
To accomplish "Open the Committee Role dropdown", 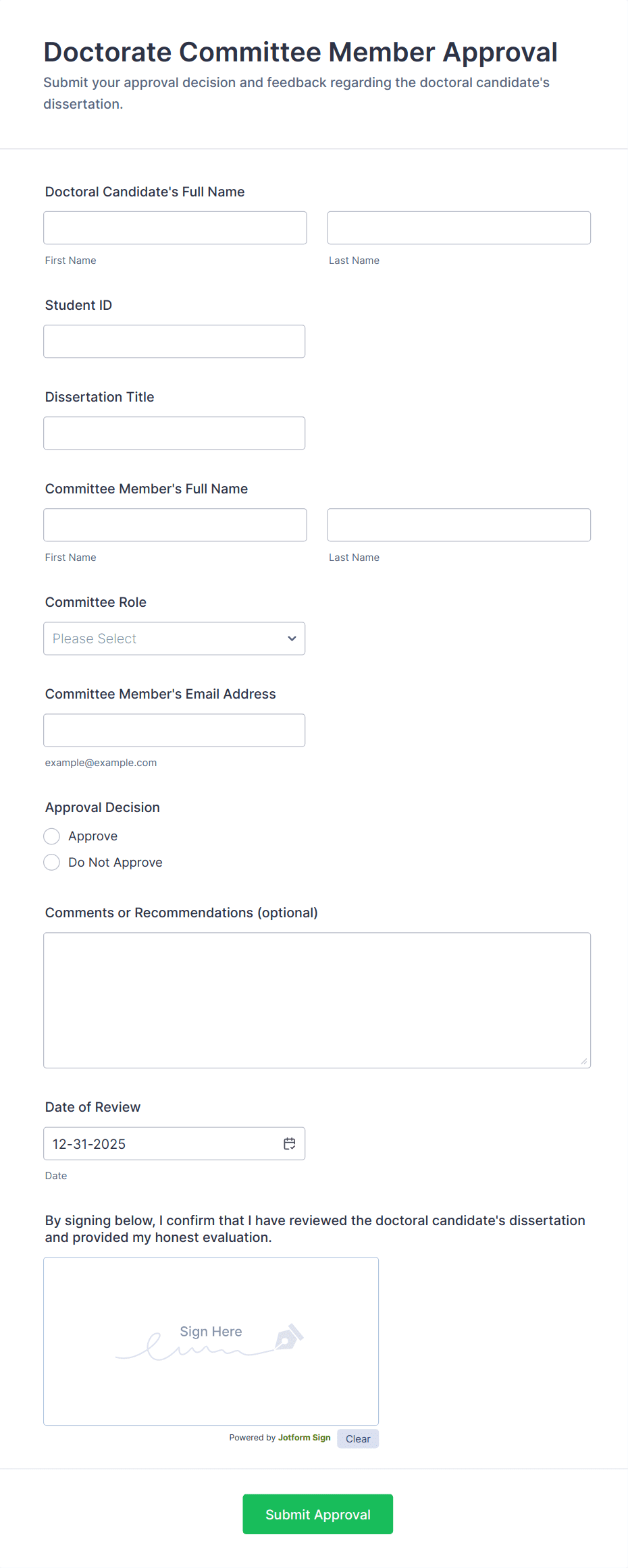I will (174, 638).
